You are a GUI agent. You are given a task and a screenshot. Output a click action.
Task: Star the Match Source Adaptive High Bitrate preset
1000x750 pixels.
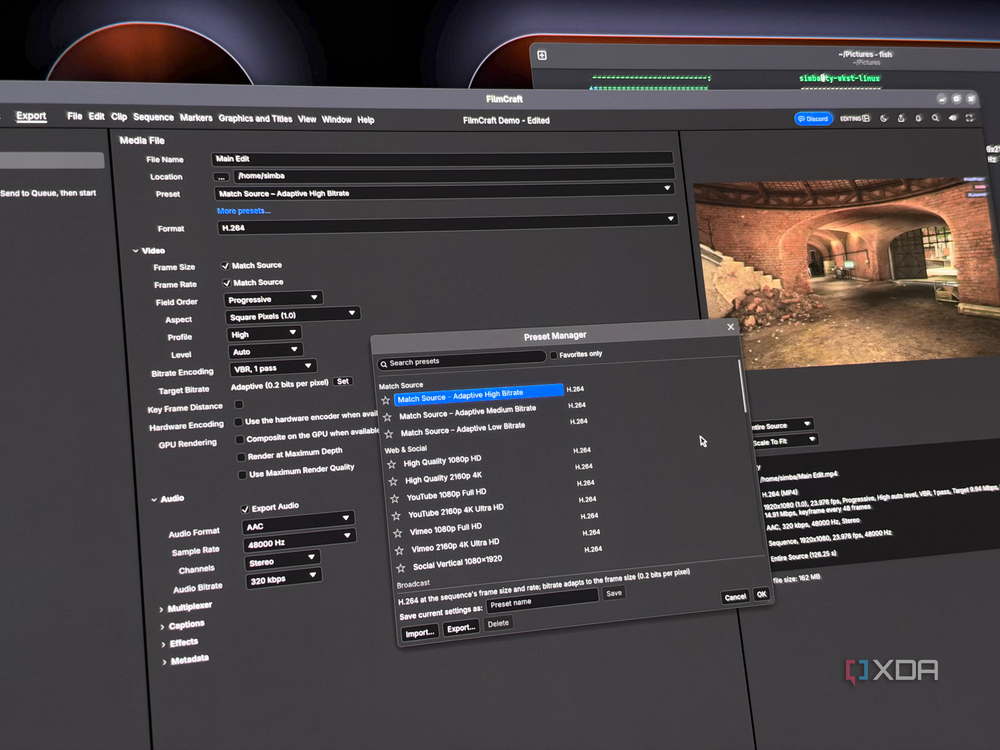(x=385, y=401)
